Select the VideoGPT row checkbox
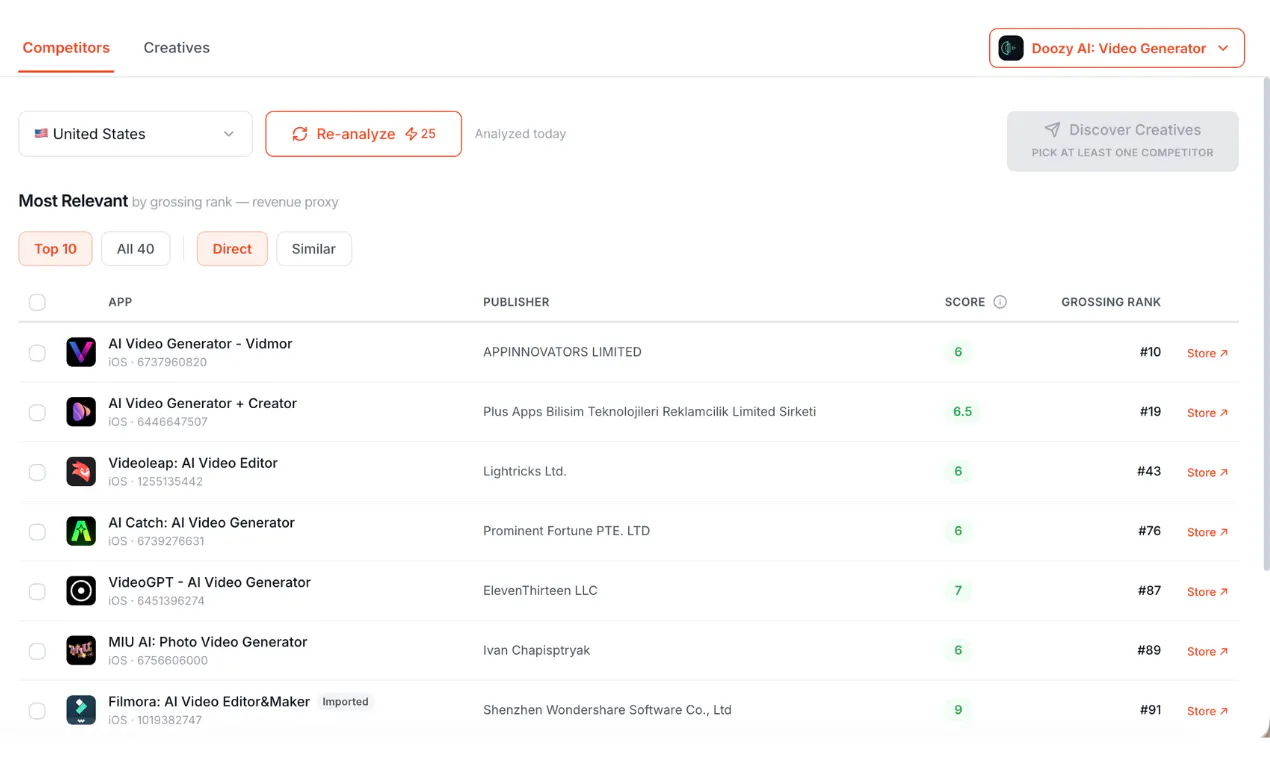 (x=37, y=592)
